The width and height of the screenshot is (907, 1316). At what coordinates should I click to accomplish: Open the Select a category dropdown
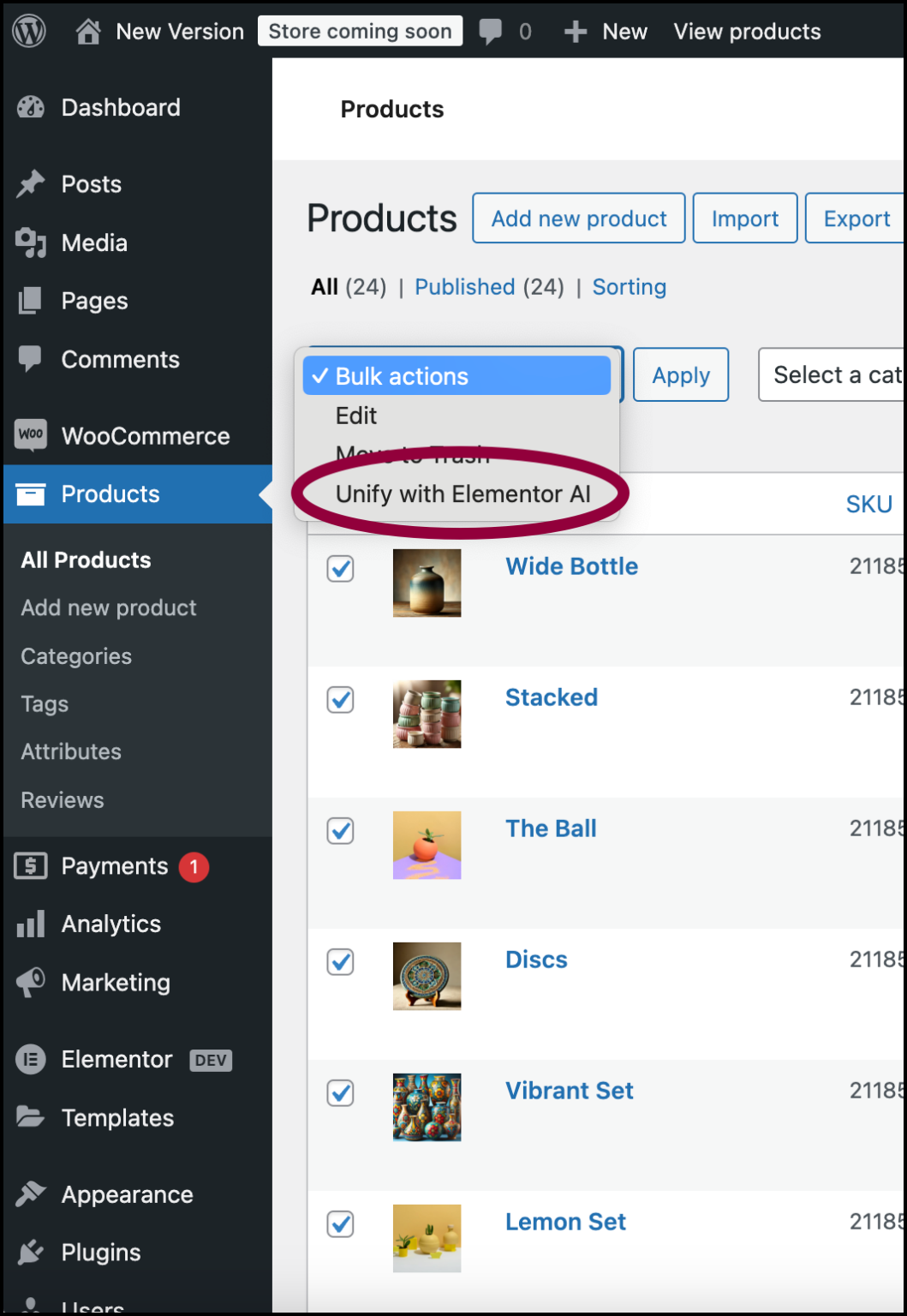point(835,374)
